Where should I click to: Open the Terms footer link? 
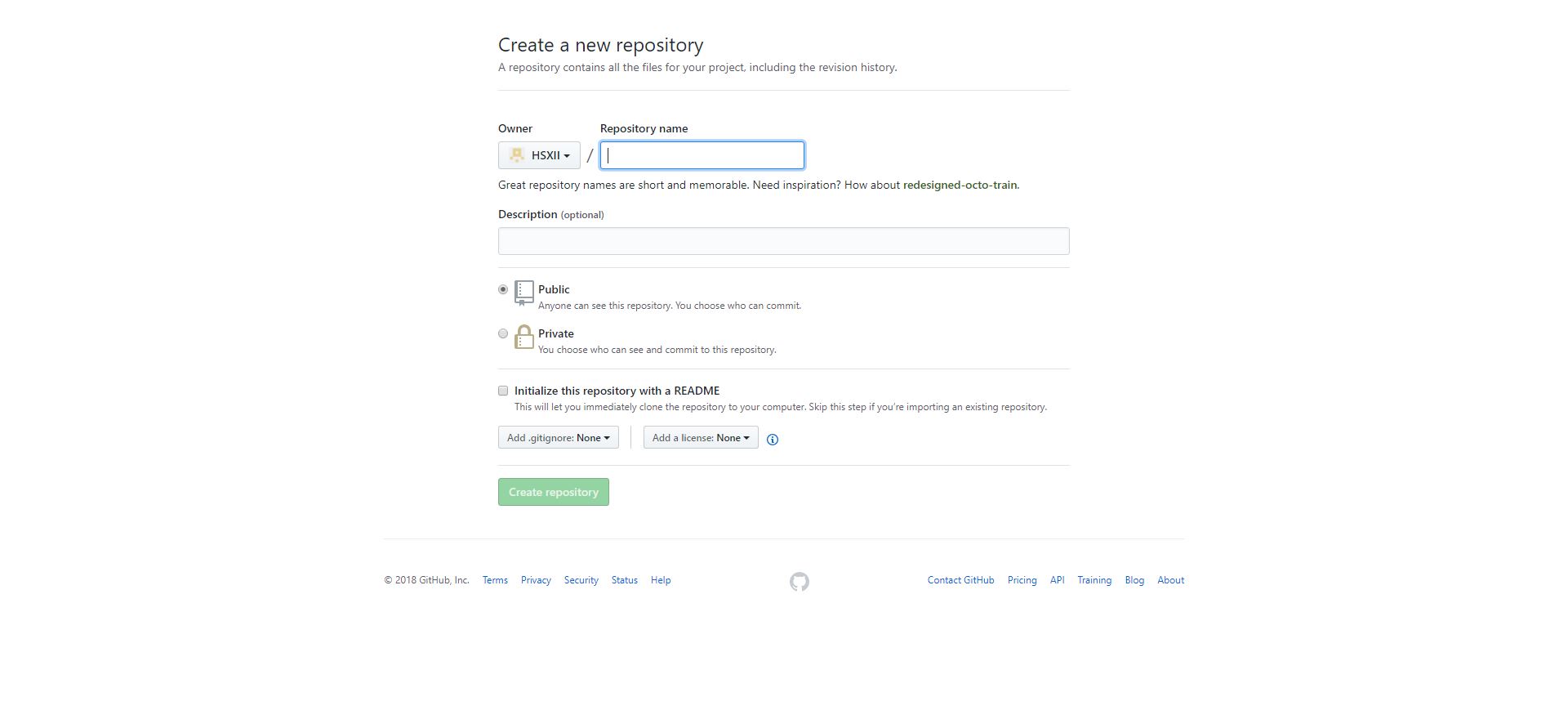click(x=495, y=580)
